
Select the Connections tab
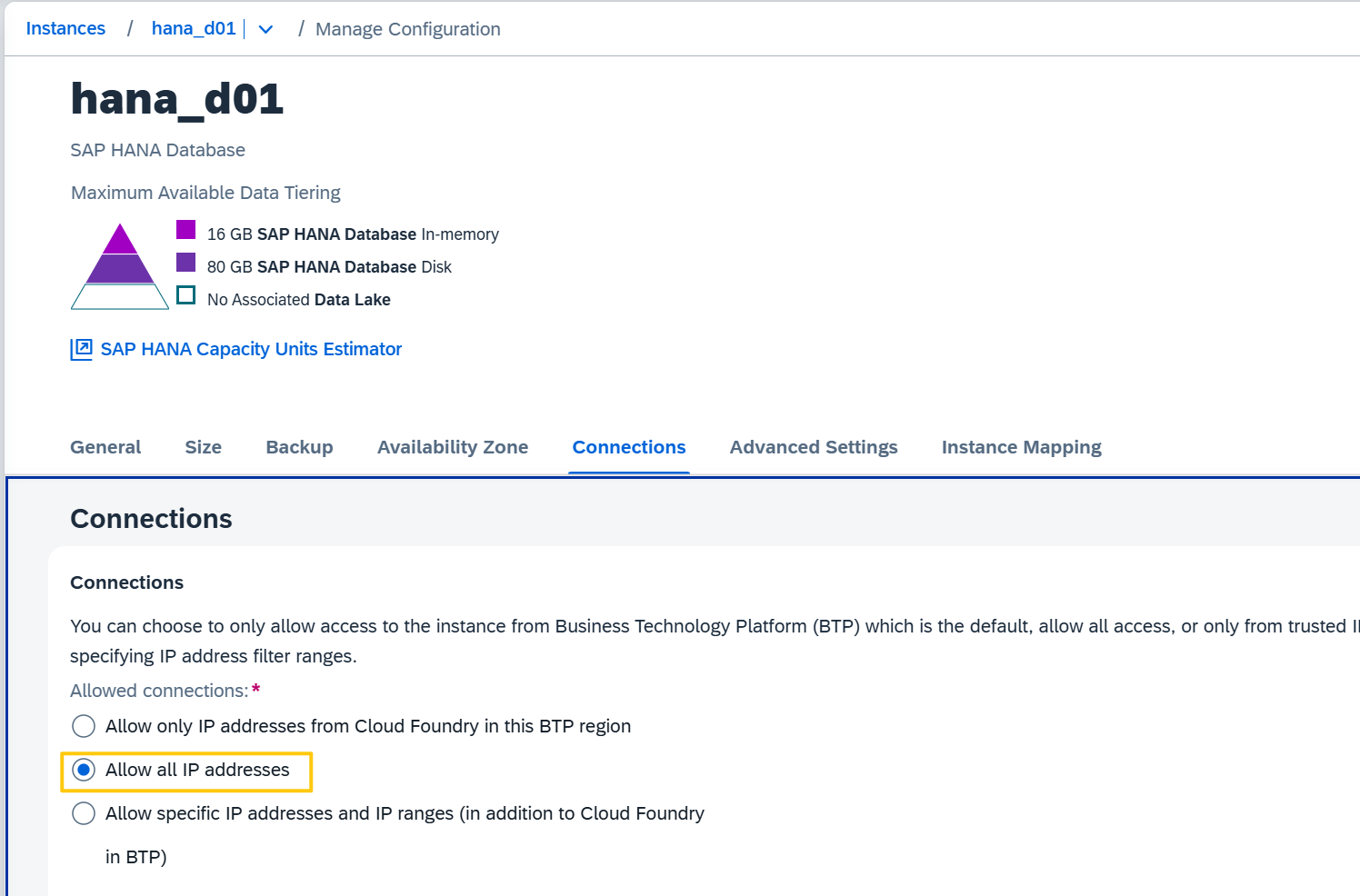[629, 447]
